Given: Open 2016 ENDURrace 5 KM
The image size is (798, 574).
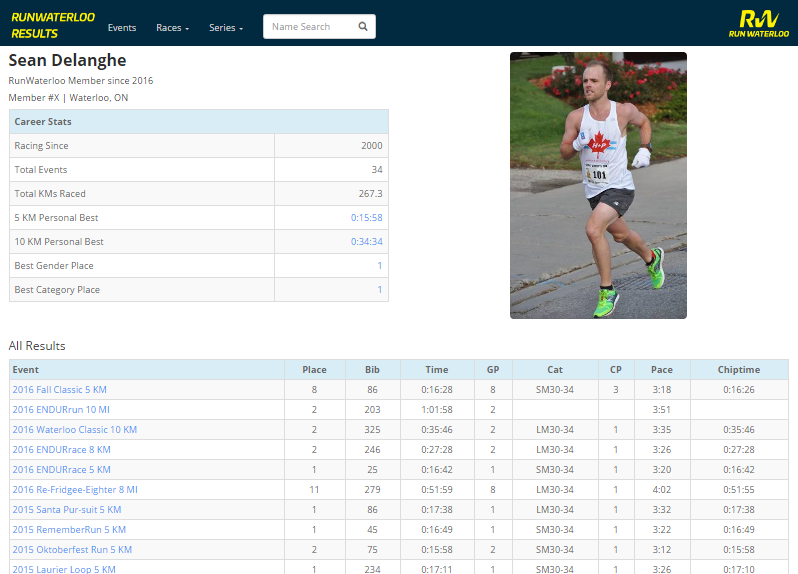Looking at the screenshot, I should coord(62,470).
